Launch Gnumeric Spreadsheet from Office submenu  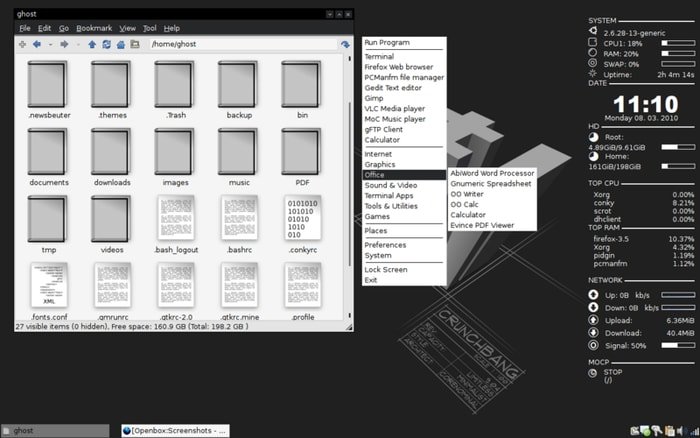492,184
